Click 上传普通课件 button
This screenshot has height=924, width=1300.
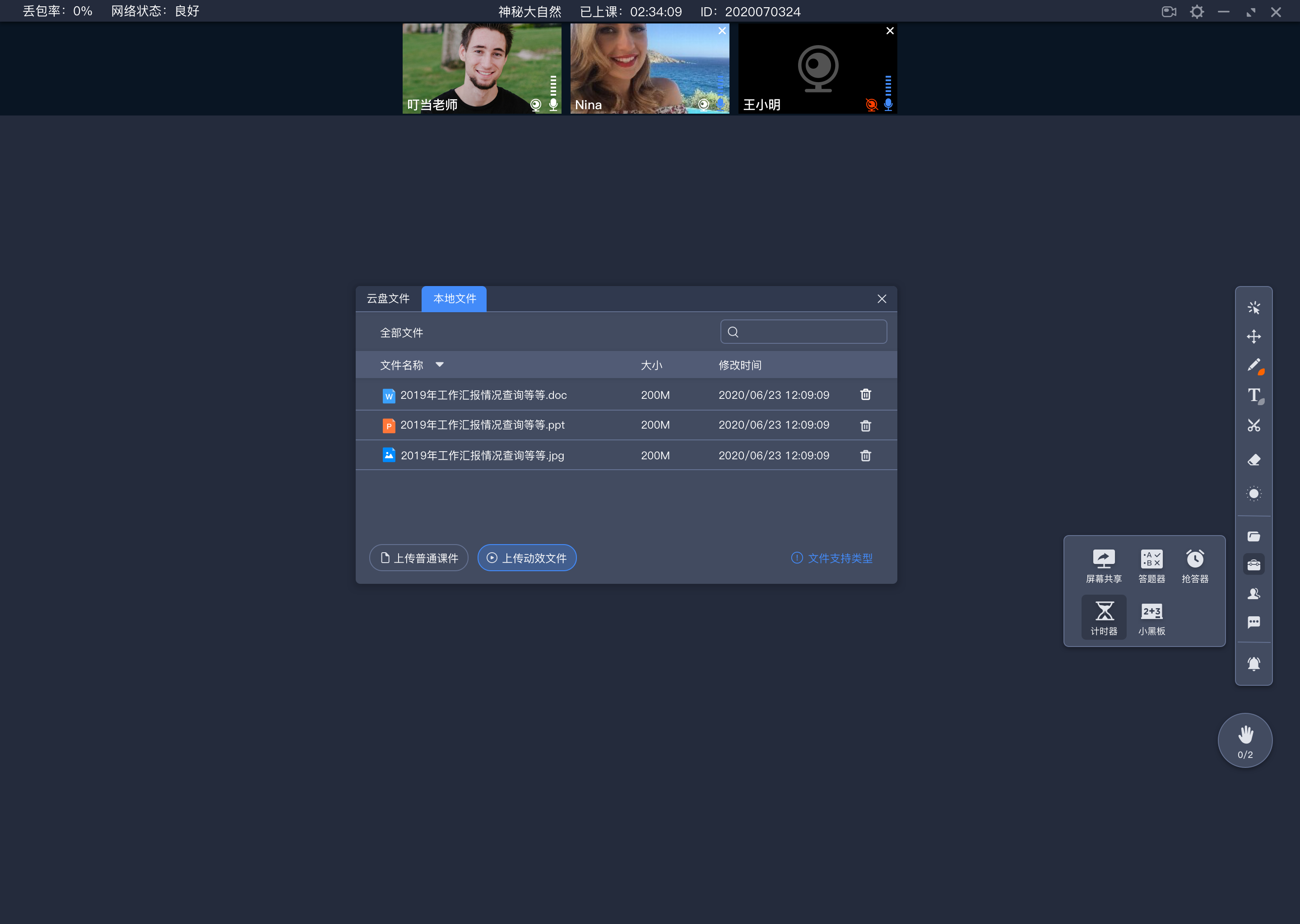[x=418, y=558]
